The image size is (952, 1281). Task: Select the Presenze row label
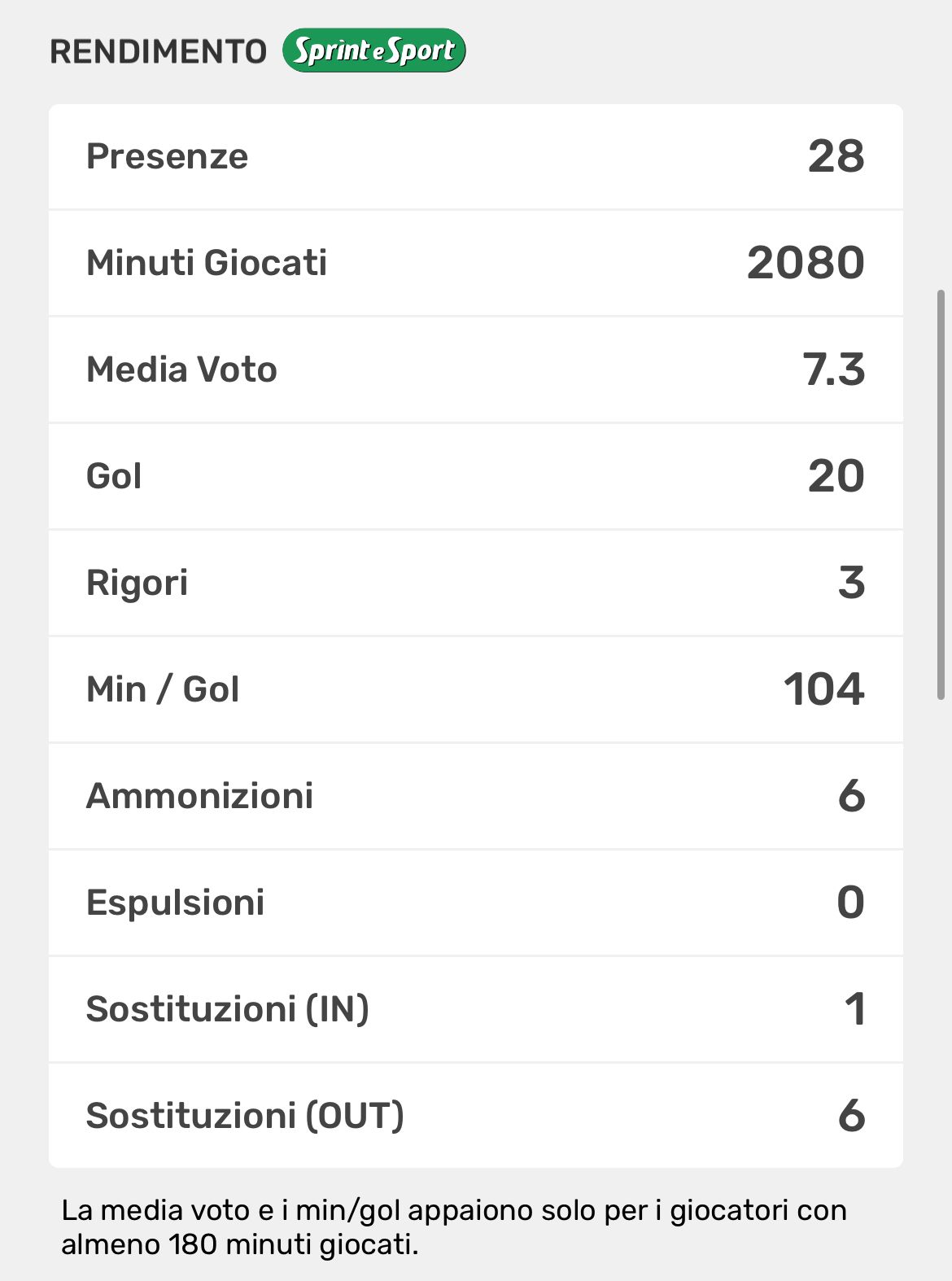167,156
